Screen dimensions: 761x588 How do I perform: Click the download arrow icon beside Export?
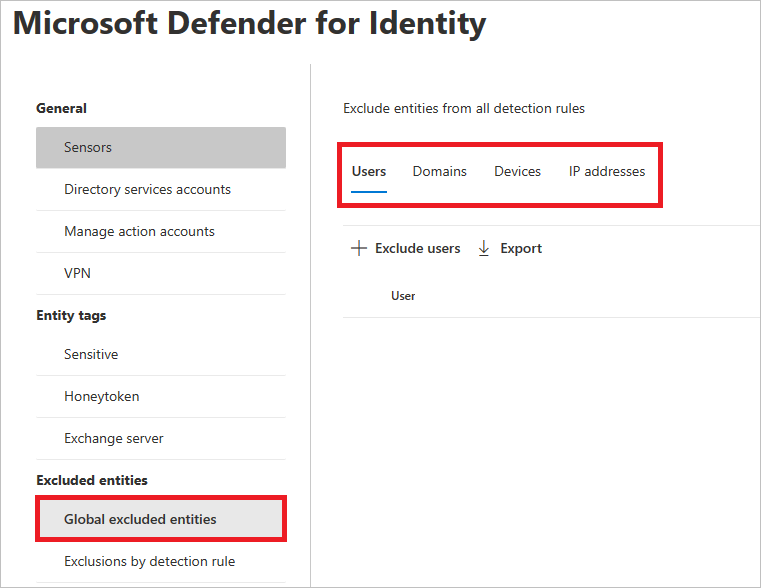click(484, 248)
